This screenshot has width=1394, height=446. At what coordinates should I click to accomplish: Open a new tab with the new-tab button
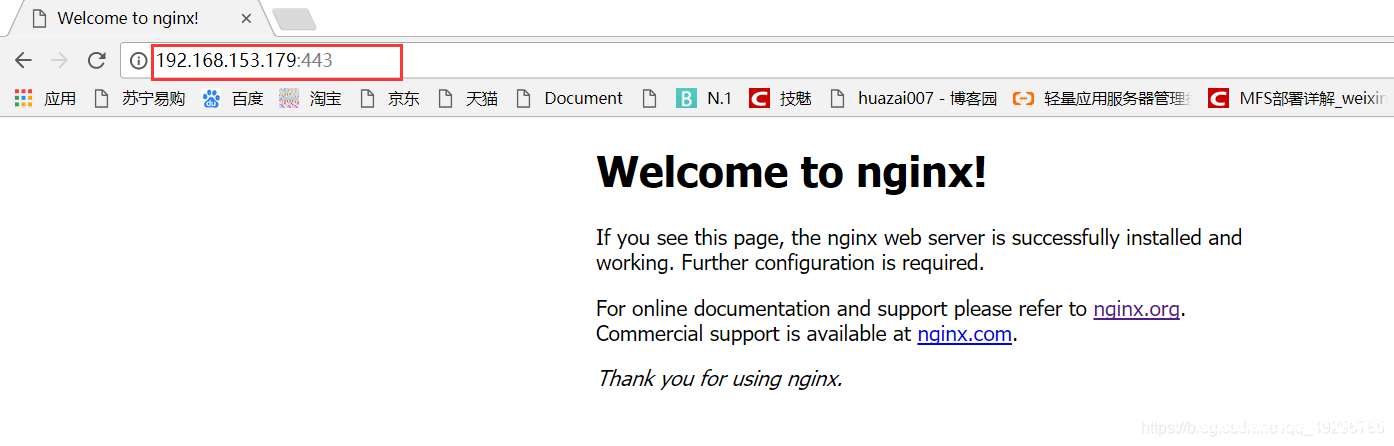tap(294, 18)
